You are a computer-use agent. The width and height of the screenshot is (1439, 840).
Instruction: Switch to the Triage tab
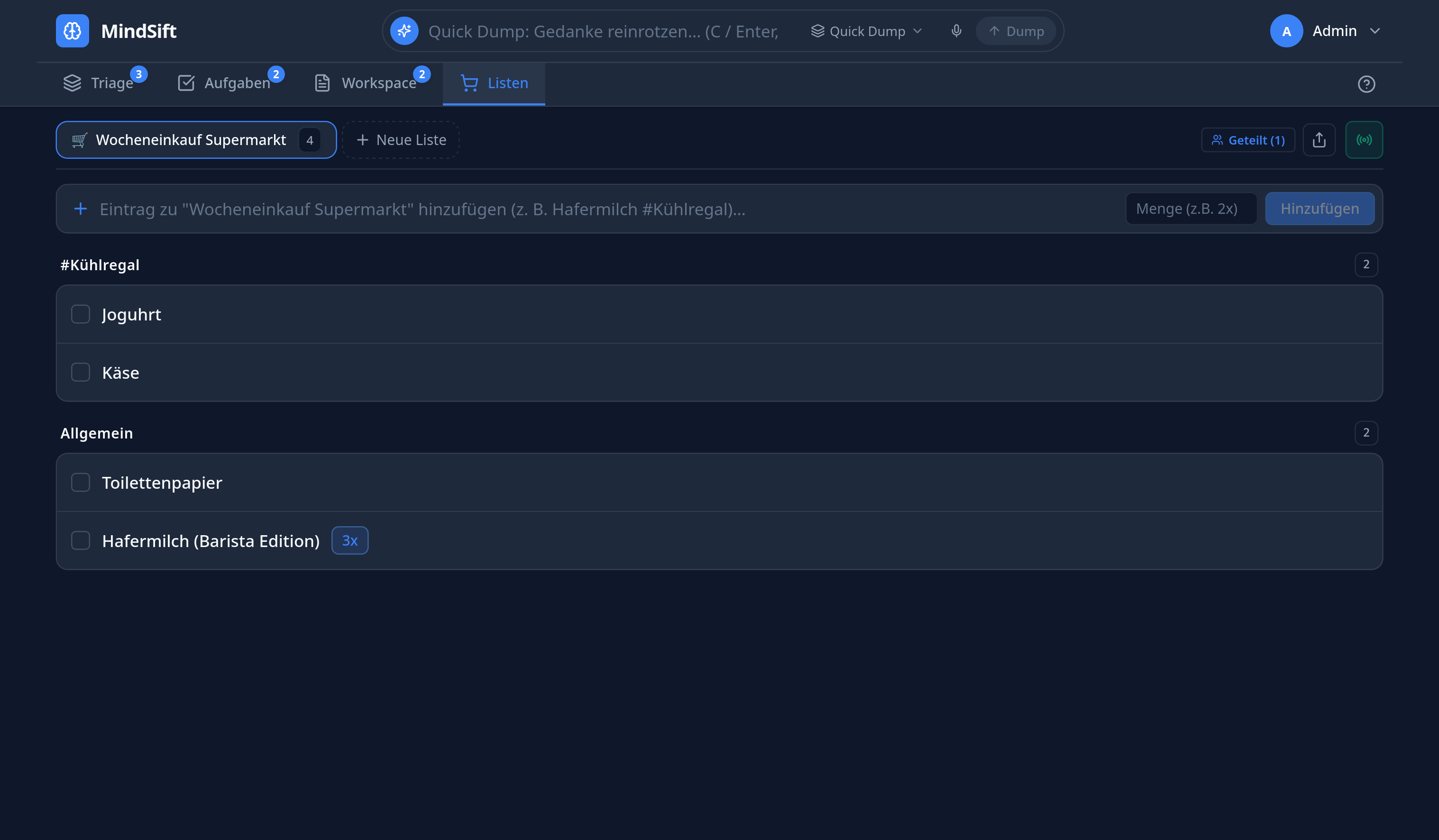[104, 83]
